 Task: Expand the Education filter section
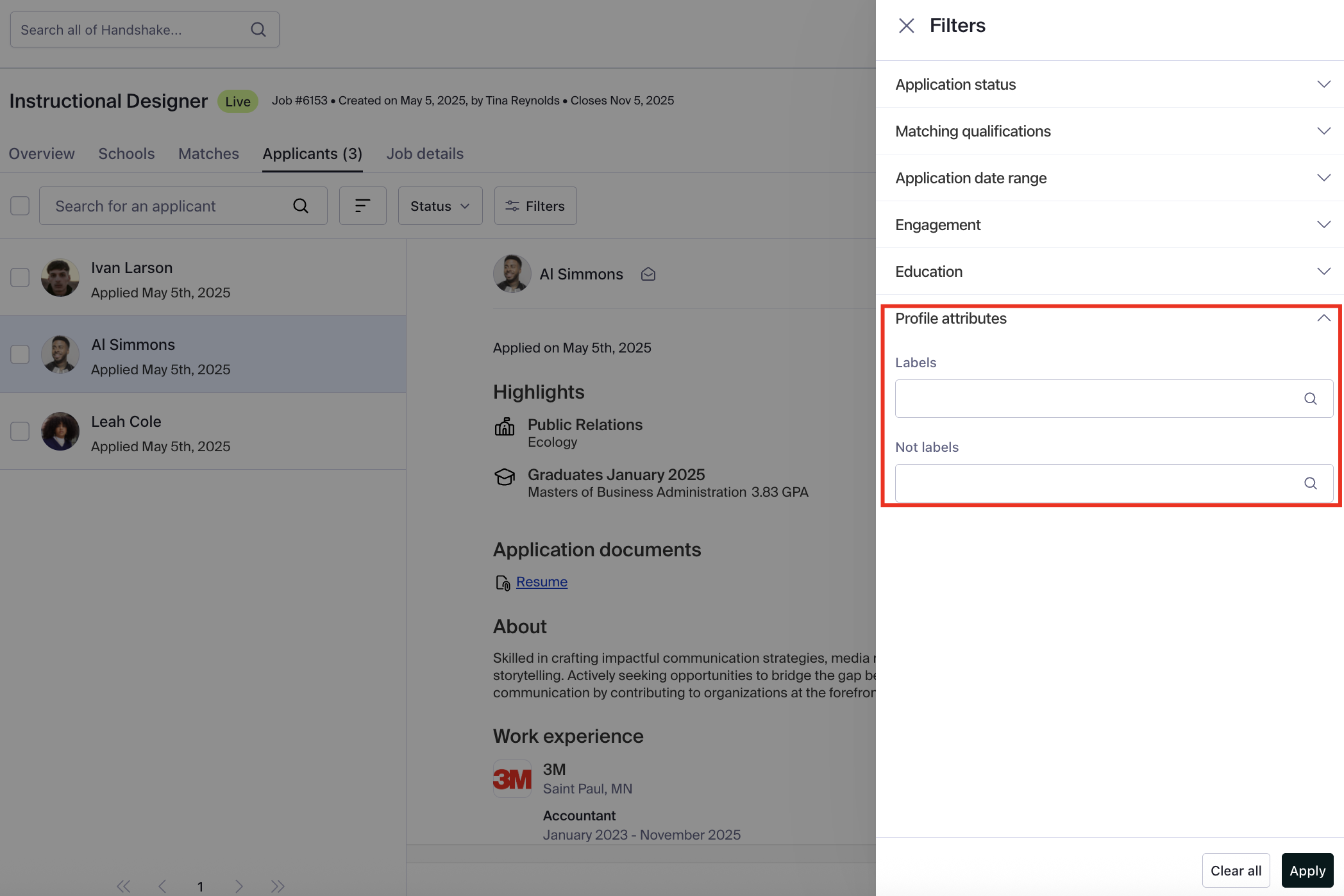tap(1110, 272)
